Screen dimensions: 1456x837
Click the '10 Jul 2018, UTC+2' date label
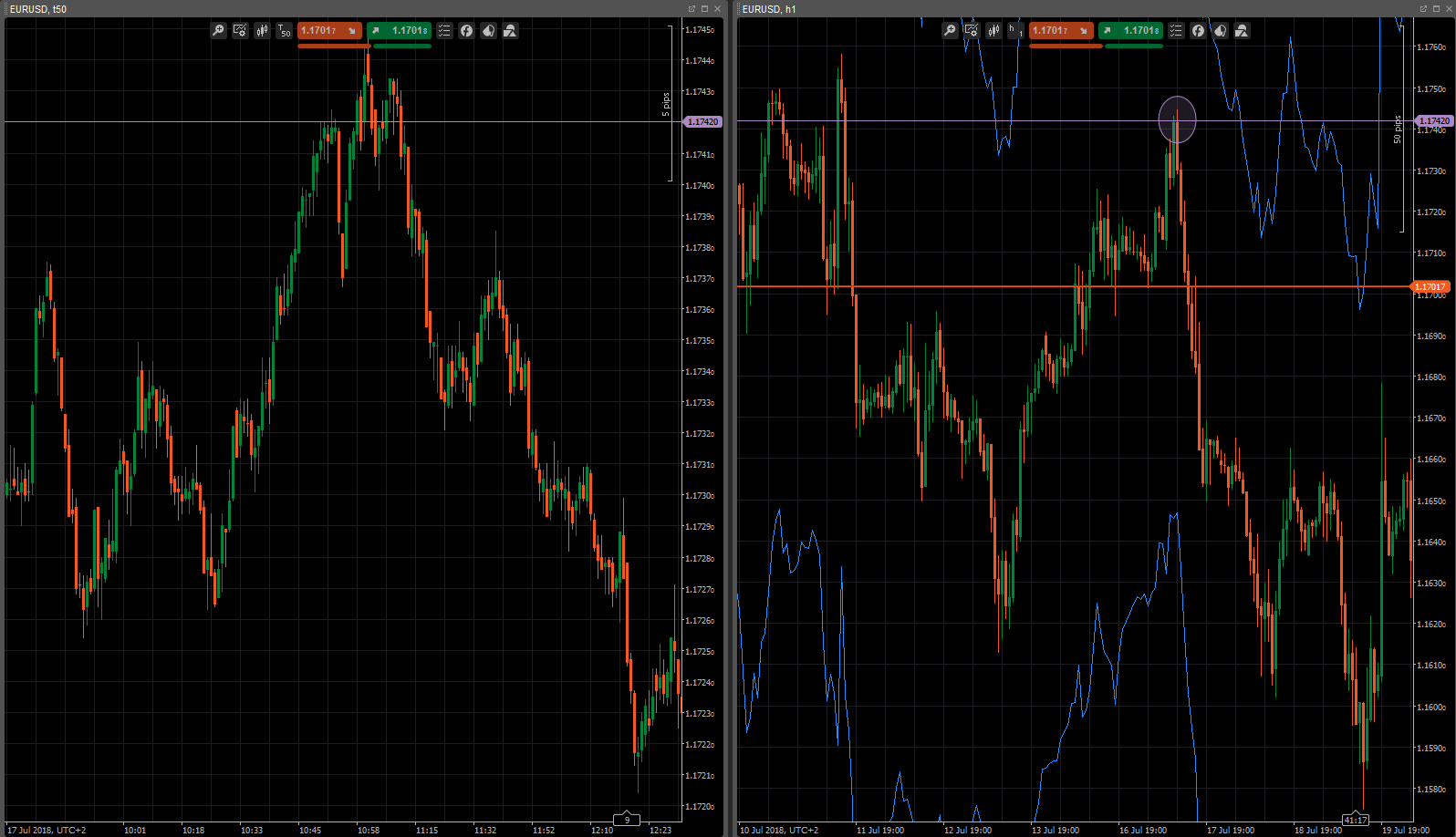point(779,831)
